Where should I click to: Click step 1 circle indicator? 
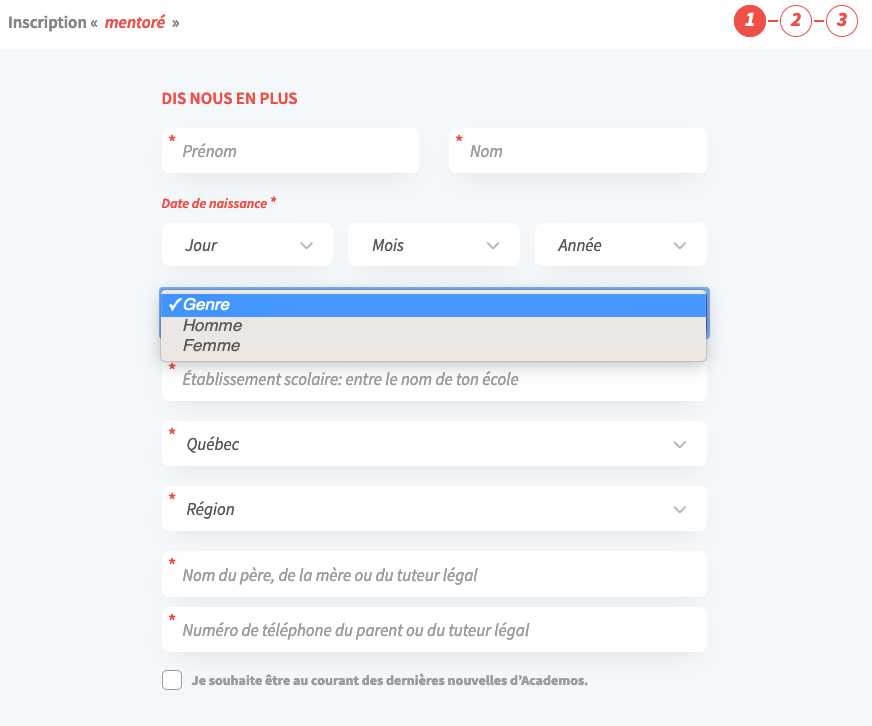click(x=749, y=21)
